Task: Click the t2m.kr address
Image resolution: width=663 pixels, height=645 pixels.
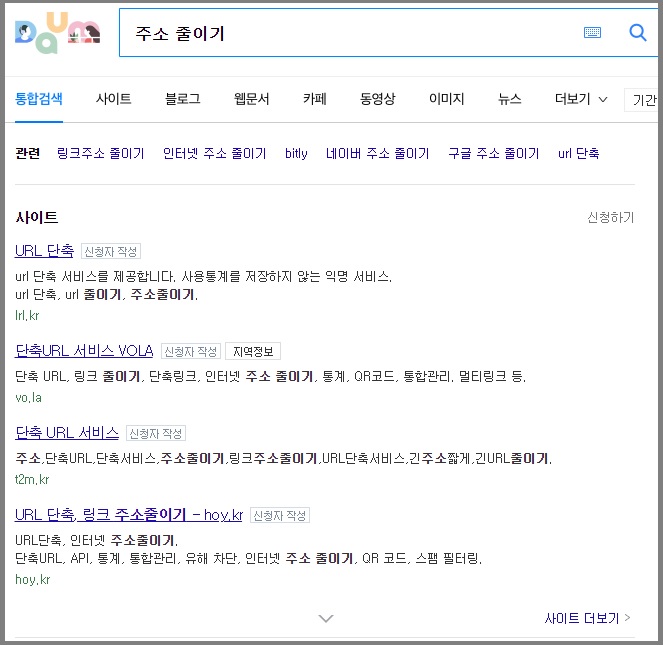Action: pos(32,480)
